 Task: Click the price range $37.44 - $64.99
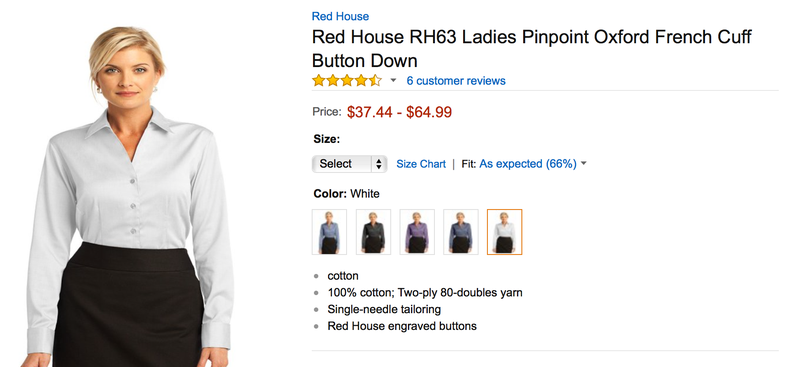[x=399, y=112]
